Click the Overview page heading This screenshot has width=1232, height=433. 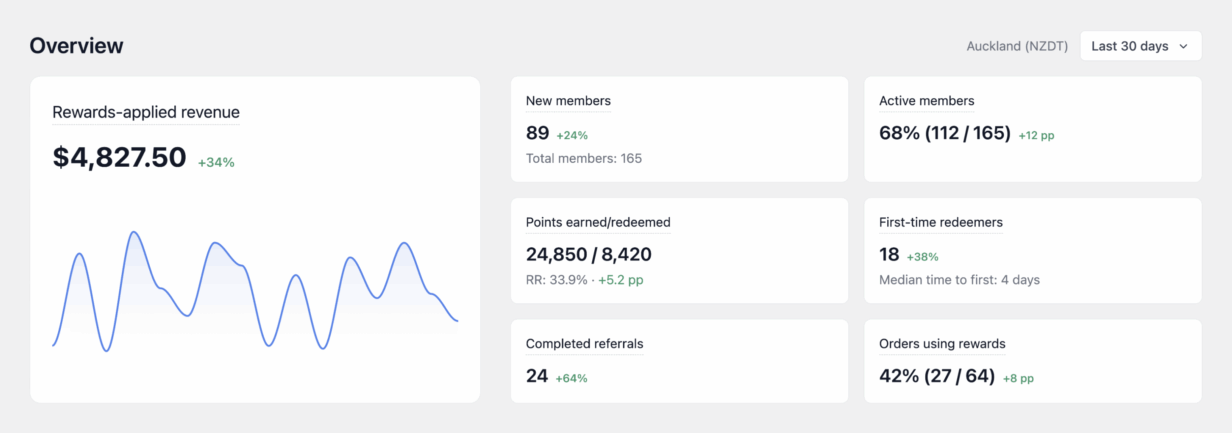point(77,46)
